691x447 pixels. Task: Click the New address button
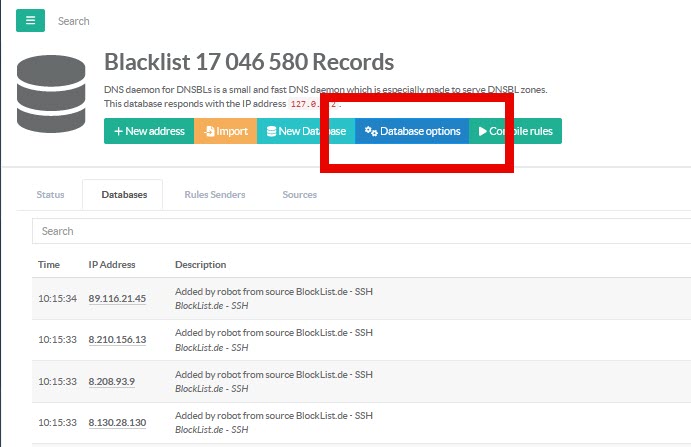click(149, 131)
